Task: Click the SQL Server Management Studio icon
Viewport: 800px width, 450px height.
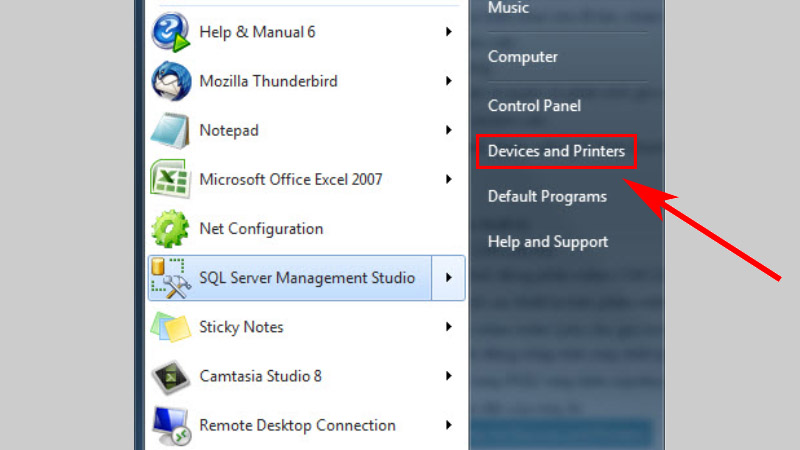Action: (x=170, y=277)
